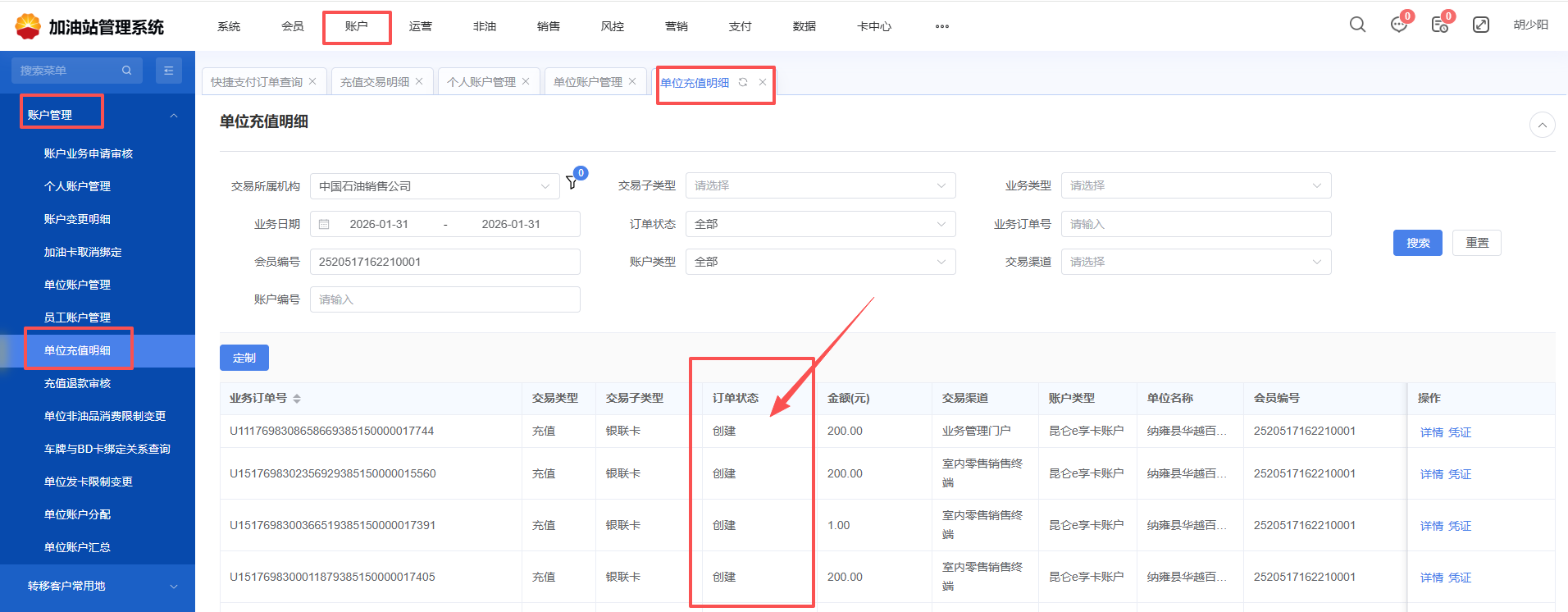Click the fullscreen expand icon in header
Viewport: 1568px width, 612px height.
pyautogui.click(x=1481, y=25)
